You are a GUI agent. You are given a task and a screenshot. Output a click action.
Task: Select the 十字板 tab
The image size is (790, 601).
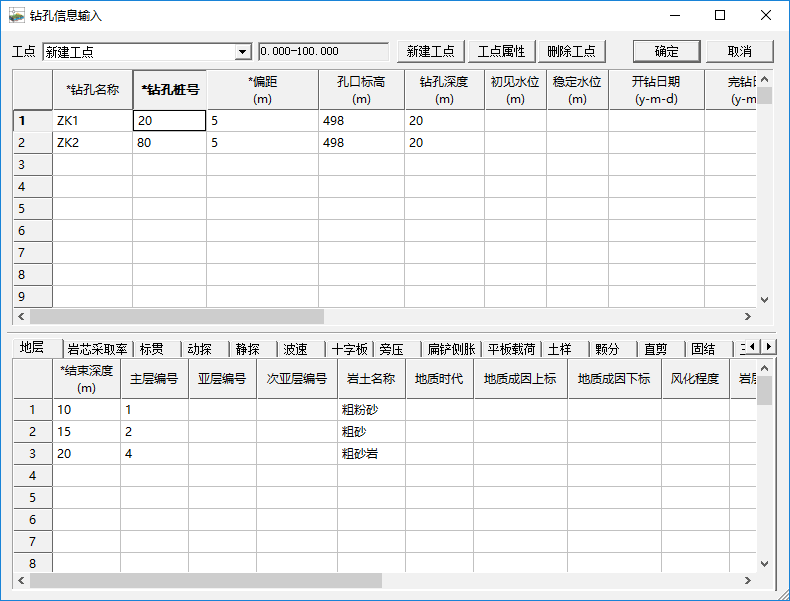pyautogui.click(x=349, y=349)
